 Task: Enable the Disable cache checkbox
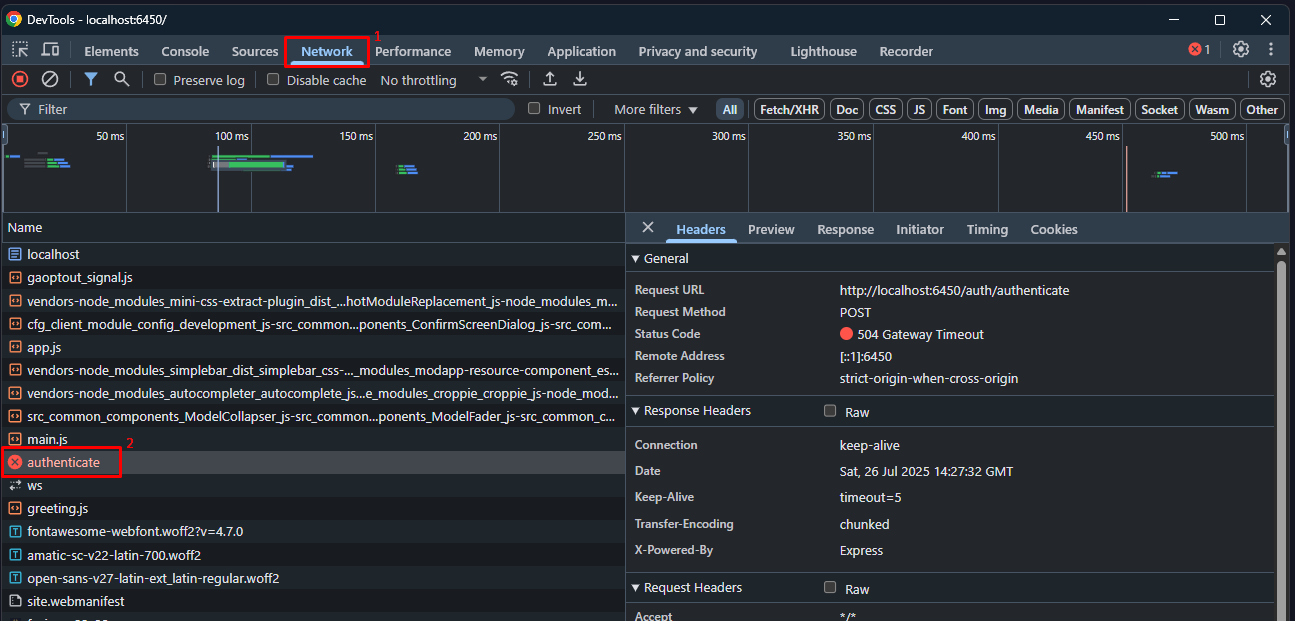273,79
